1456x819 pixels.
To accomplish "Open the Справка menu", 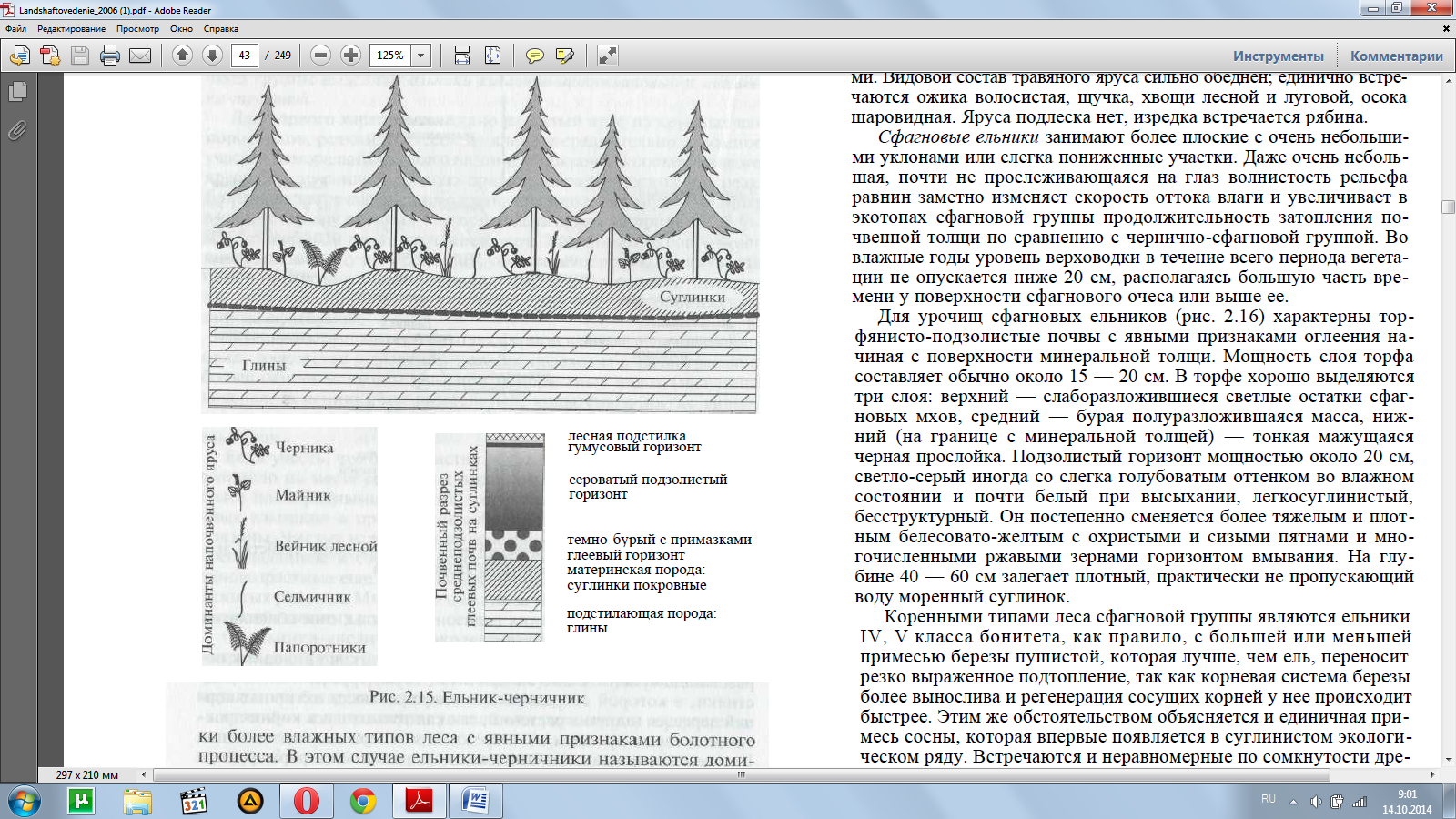I will pyautogui.click(x=221, y=29).
